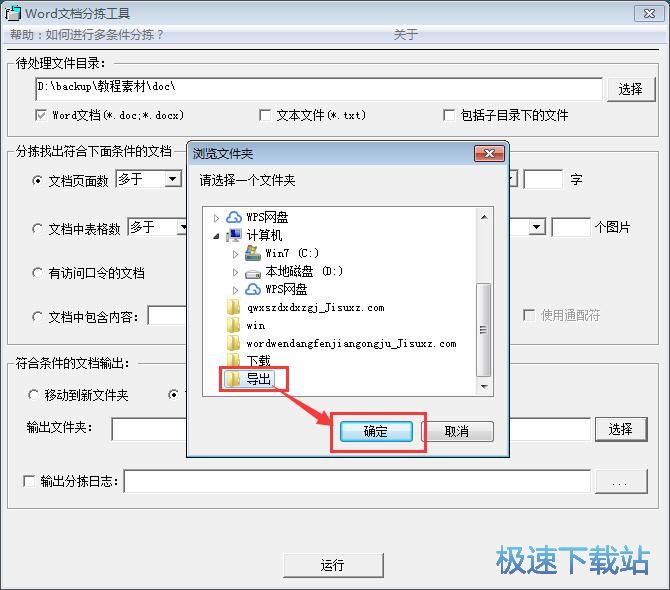Click the folder tree scrollbar down arrow
Image resolution: width=670 pixels, height=590 pixels.
(x=484, y=387)
